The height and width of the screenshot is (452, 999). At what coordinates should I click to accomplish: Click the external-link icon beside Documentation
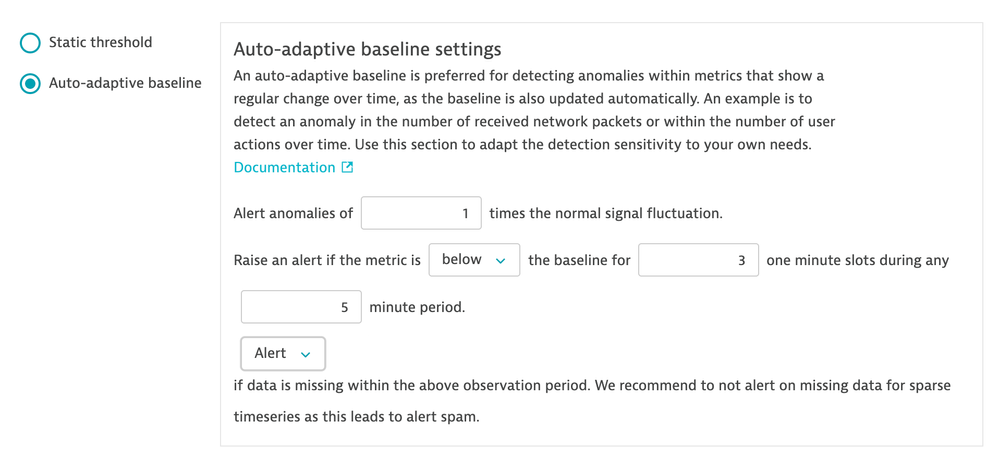click(347, 167)
